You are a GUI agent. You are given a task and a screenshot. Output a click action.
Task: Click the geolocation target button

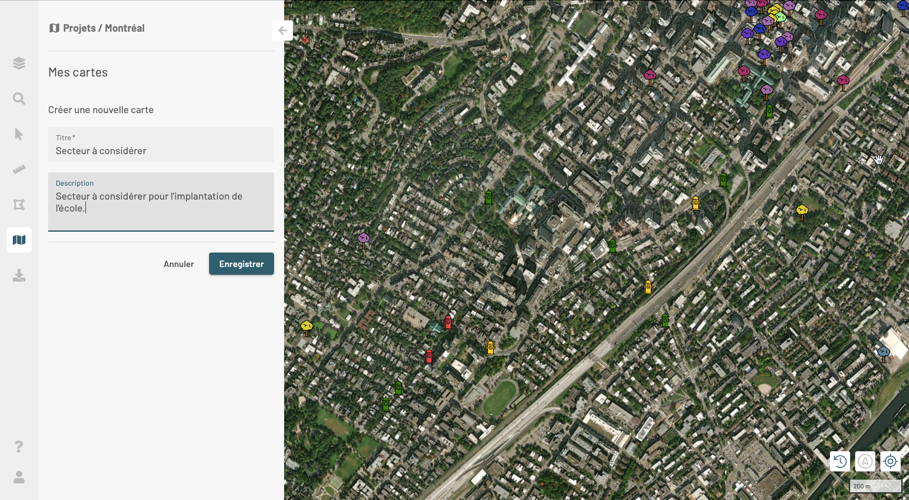point(890,461)
